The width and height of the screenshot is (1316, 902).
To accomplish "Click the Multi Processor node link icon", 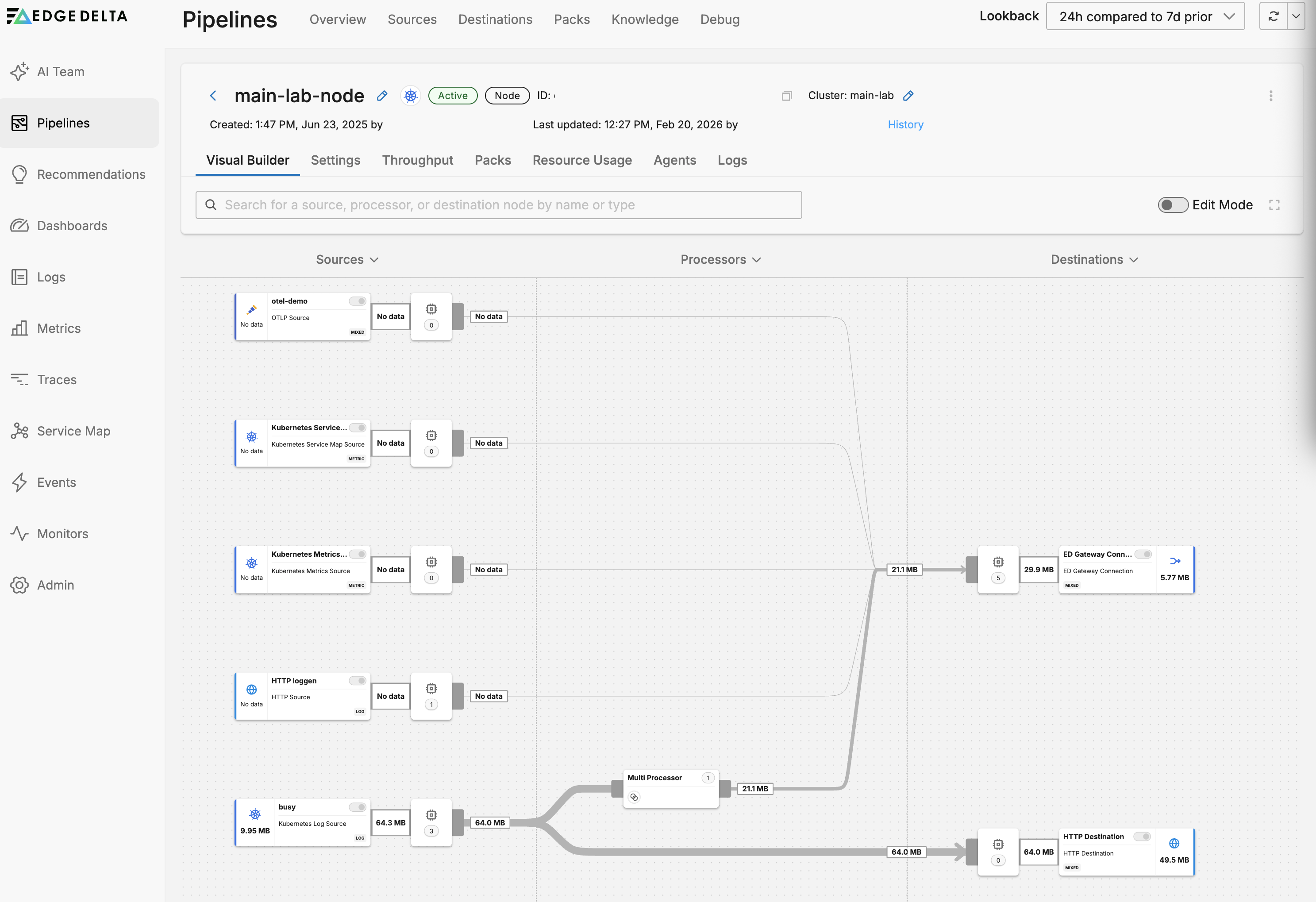I will (x=634, y=797).
